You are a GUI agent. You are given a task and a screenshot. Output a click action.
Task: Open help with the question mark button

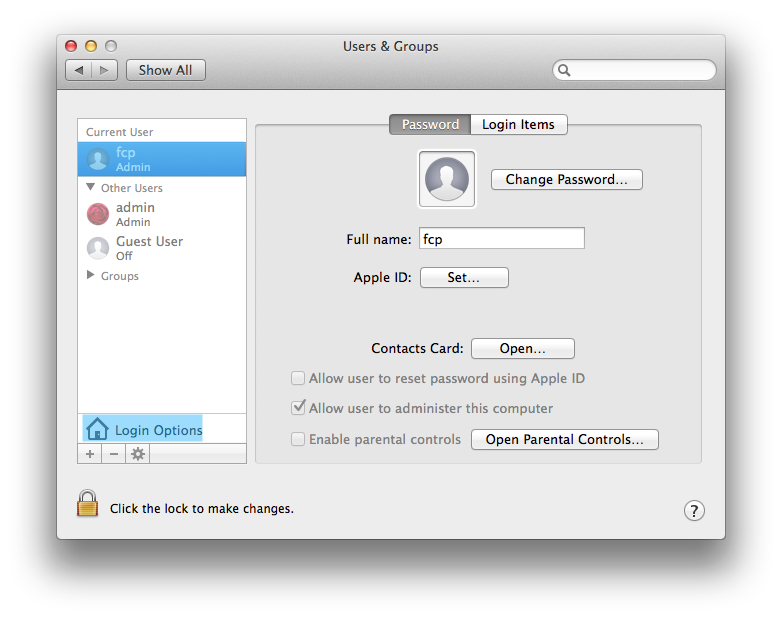coord(694,510)
